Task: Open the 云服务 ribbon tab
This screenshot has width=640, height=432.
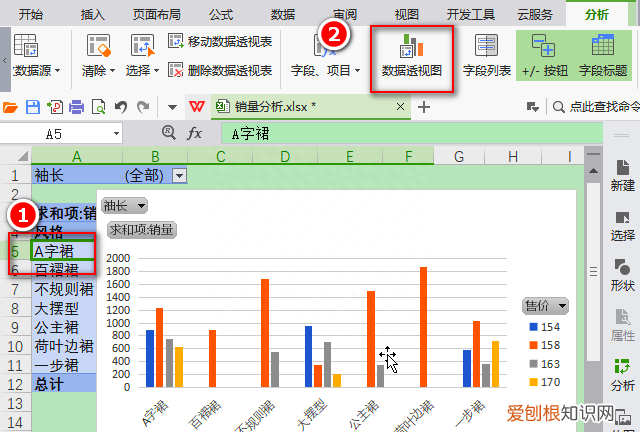Action: click(535, 15)
